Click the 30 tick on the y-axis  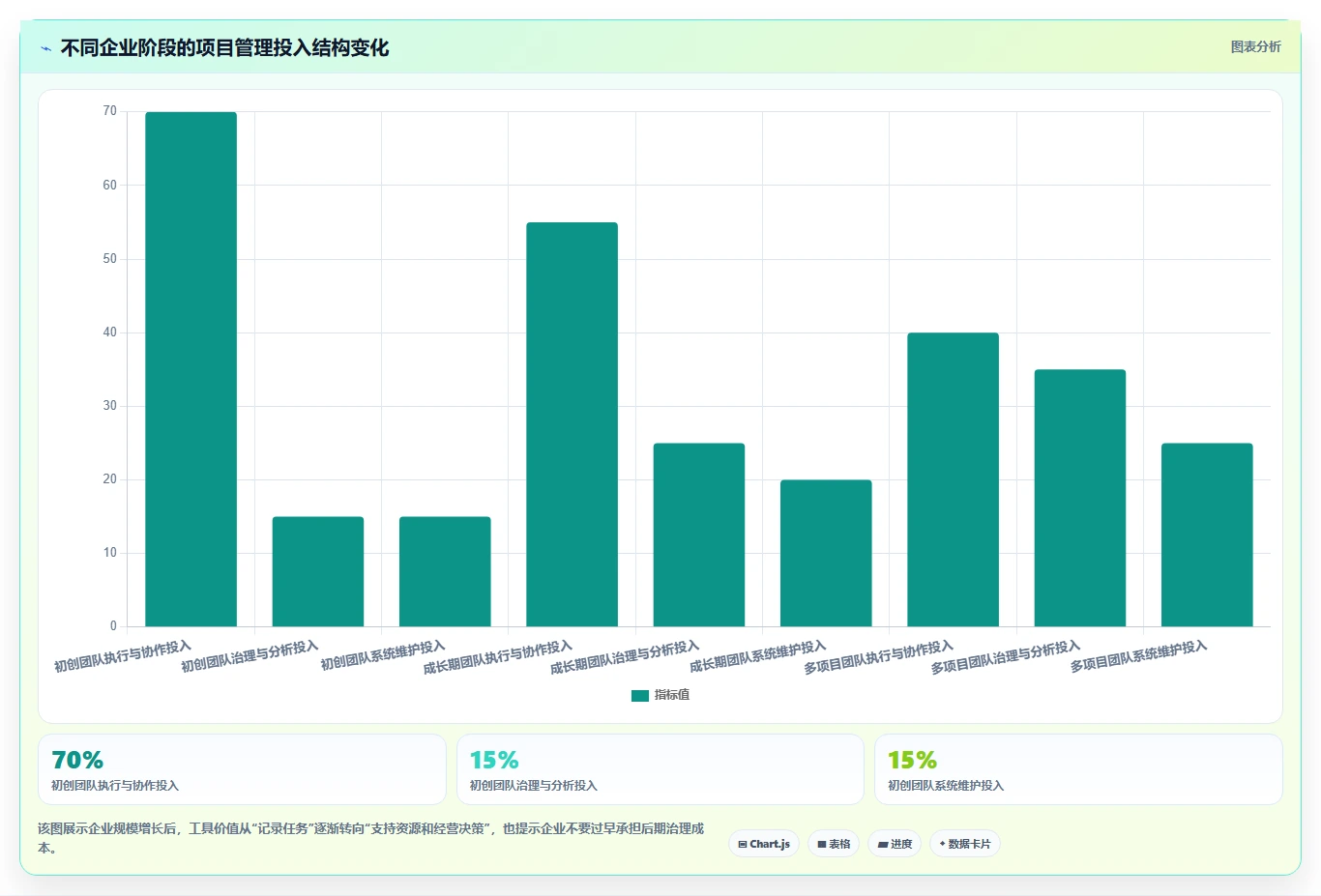109,405
